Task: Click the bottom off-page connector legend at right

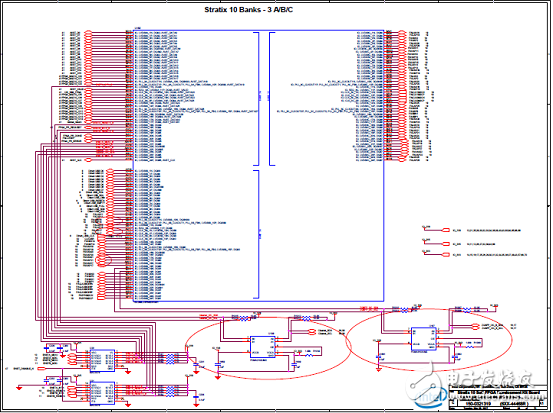Action: [474, 254]
